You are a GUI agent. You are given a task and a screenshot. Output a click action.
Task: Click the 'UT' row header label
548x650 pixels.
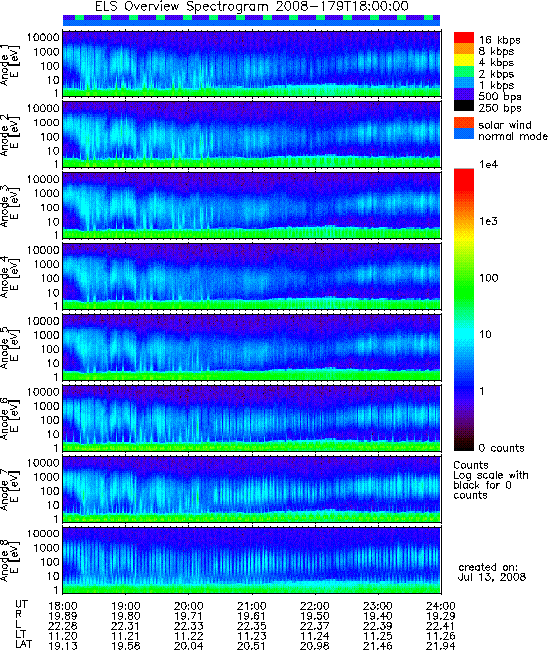21,604
